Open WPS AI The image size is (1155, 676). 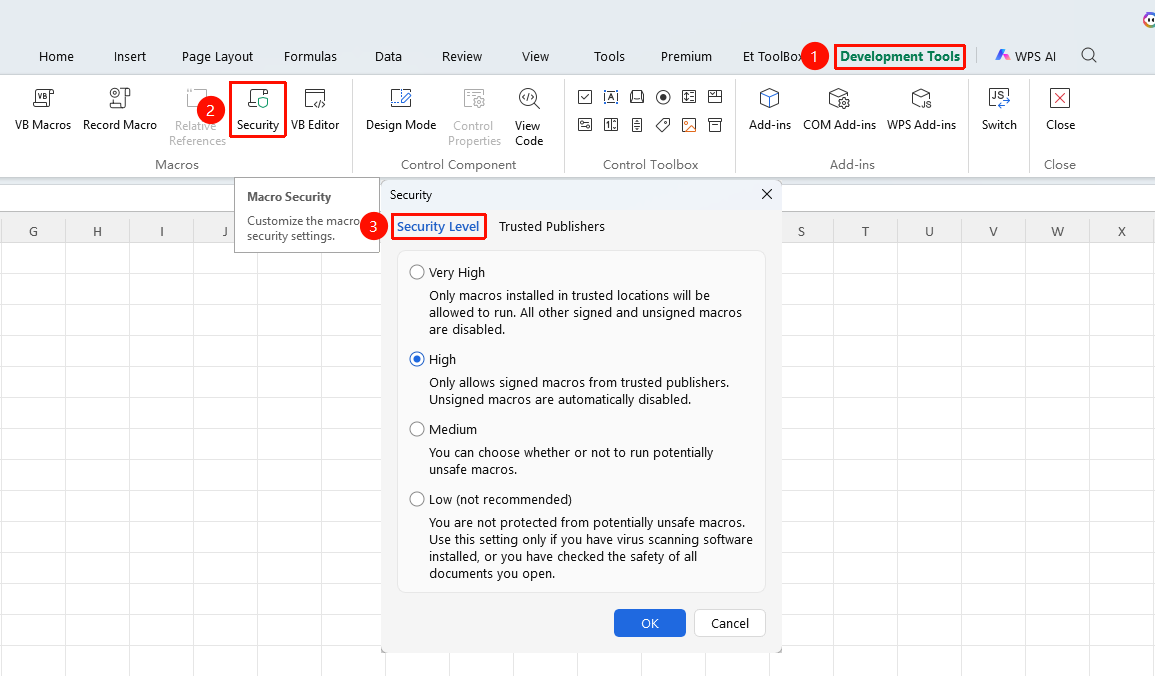(1025, 56)
